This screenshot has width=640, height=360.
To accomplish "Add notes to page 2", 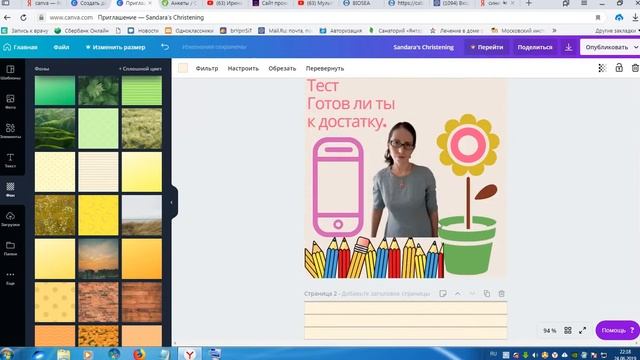I will pyautogui.click(x=443, y=293).
